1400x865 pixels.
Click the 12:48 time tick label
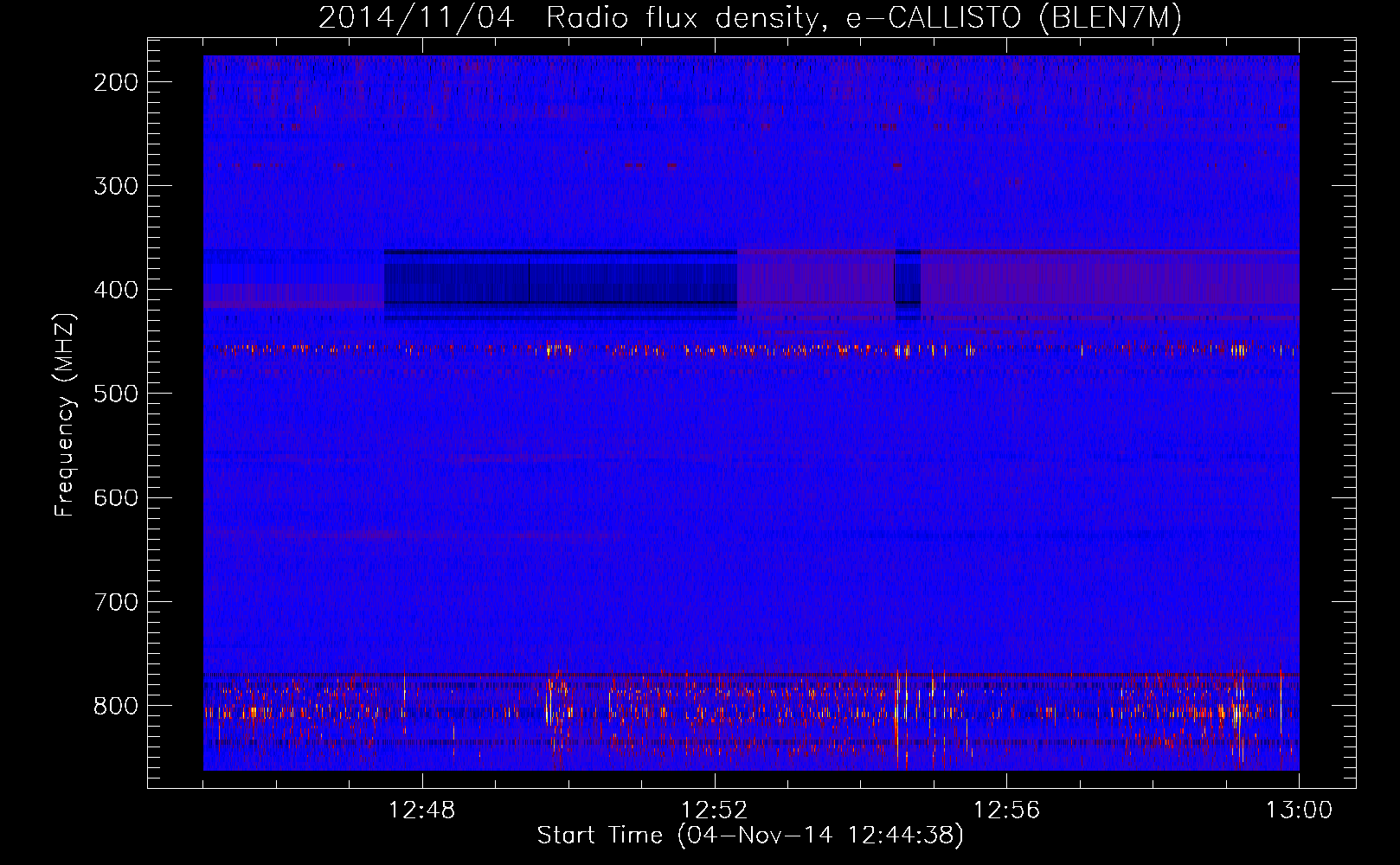click(x=422, y=811)
